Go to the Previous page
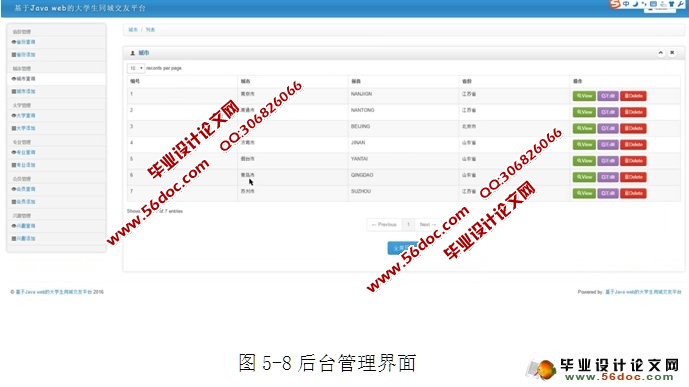689x387 pixels. (x=384, y=224)
